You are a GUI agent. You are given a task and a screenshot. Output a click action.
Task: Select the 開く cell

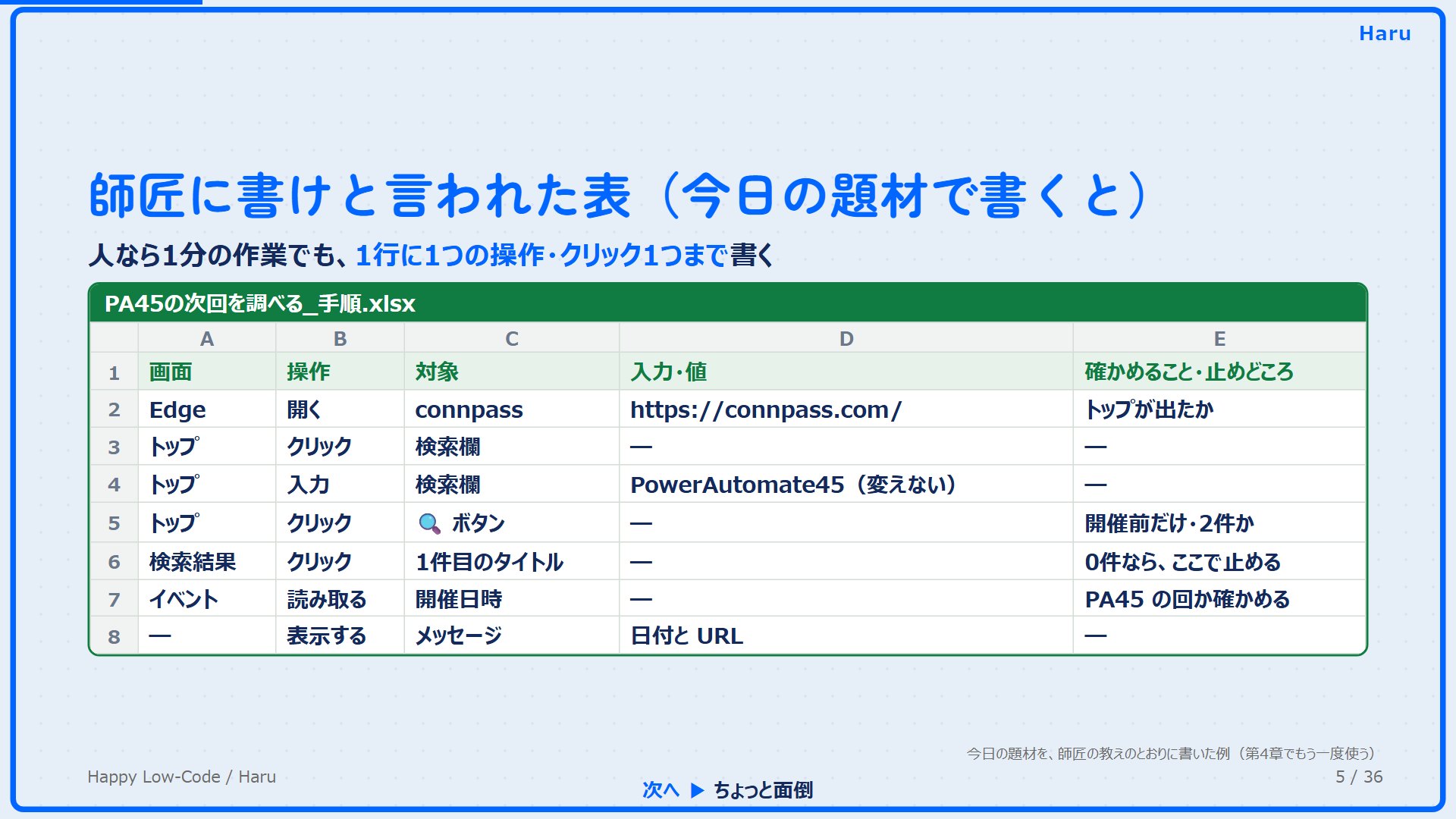pos(339,409)
